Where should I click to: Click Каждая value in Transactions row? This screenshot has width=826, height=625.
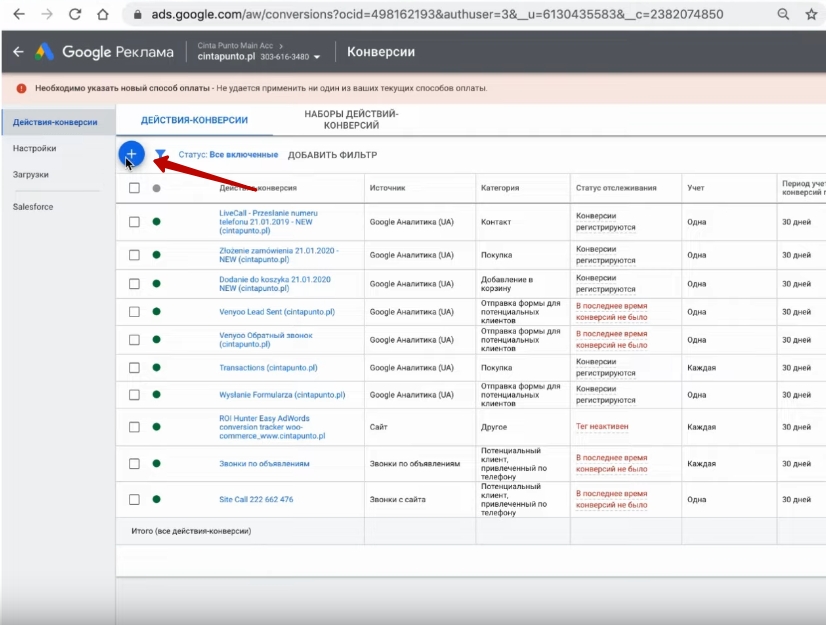pos(701,368)
